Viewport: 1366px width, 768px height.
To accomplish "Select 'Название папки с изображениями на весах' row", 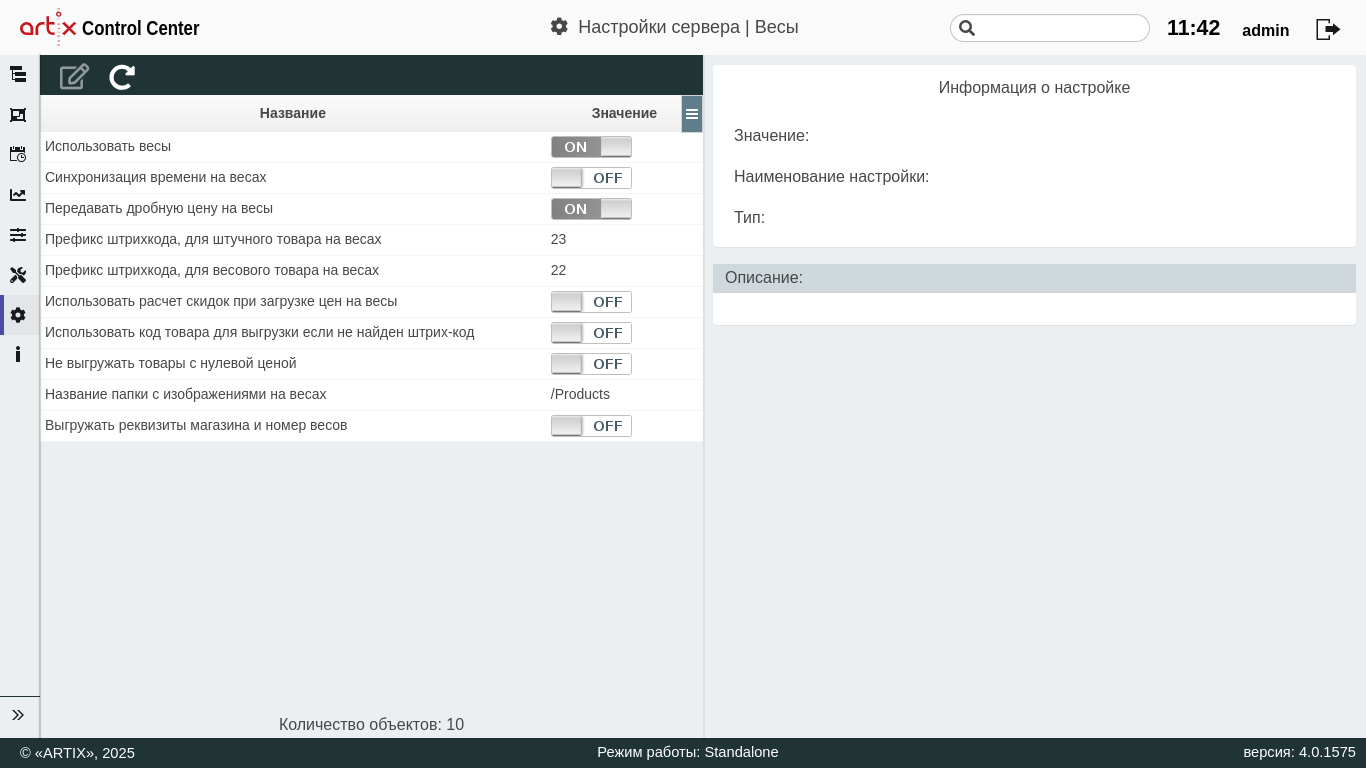I will click(185, 395).
